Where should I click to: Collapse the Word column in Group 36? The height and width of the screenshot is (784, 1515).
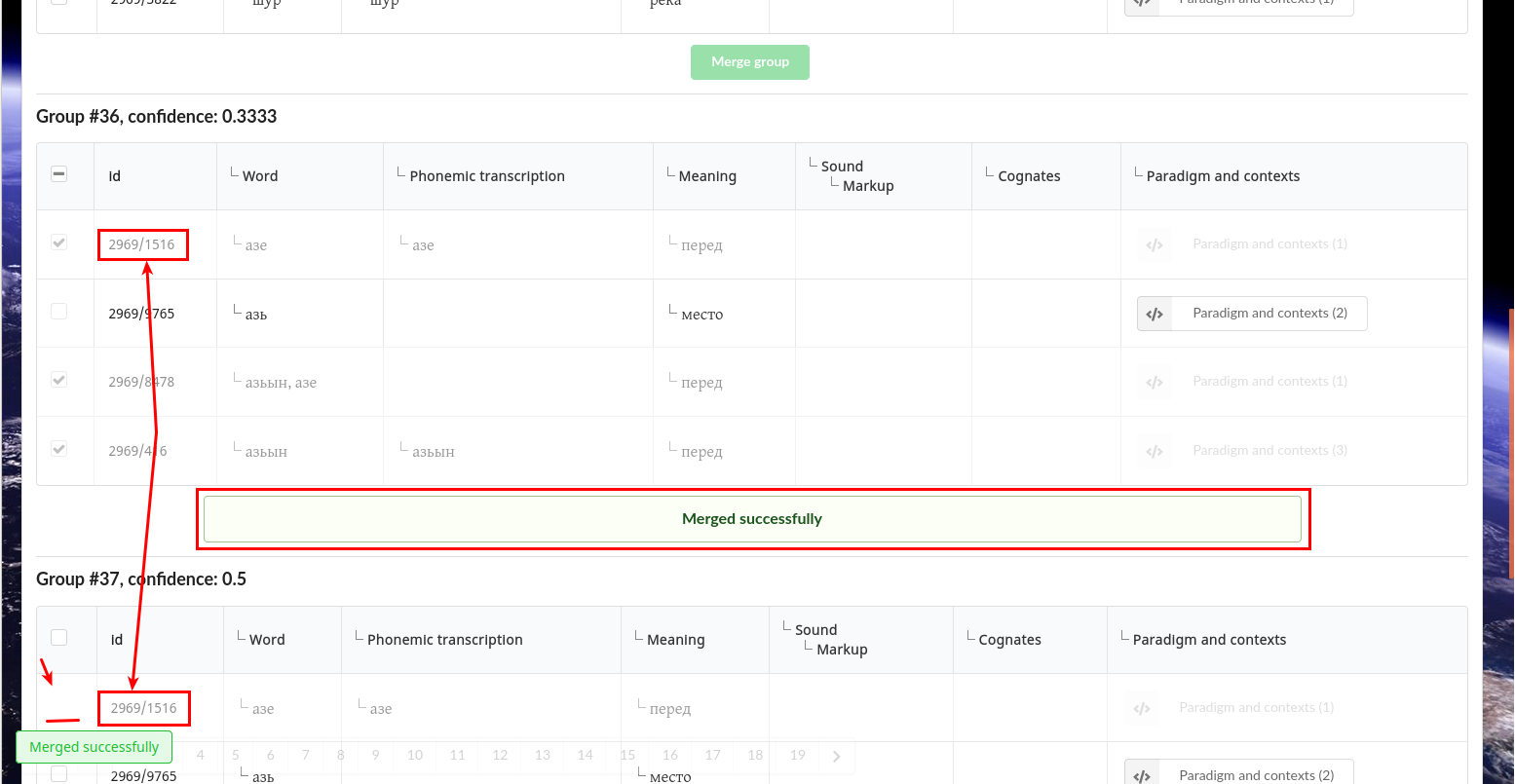point(233,171)
